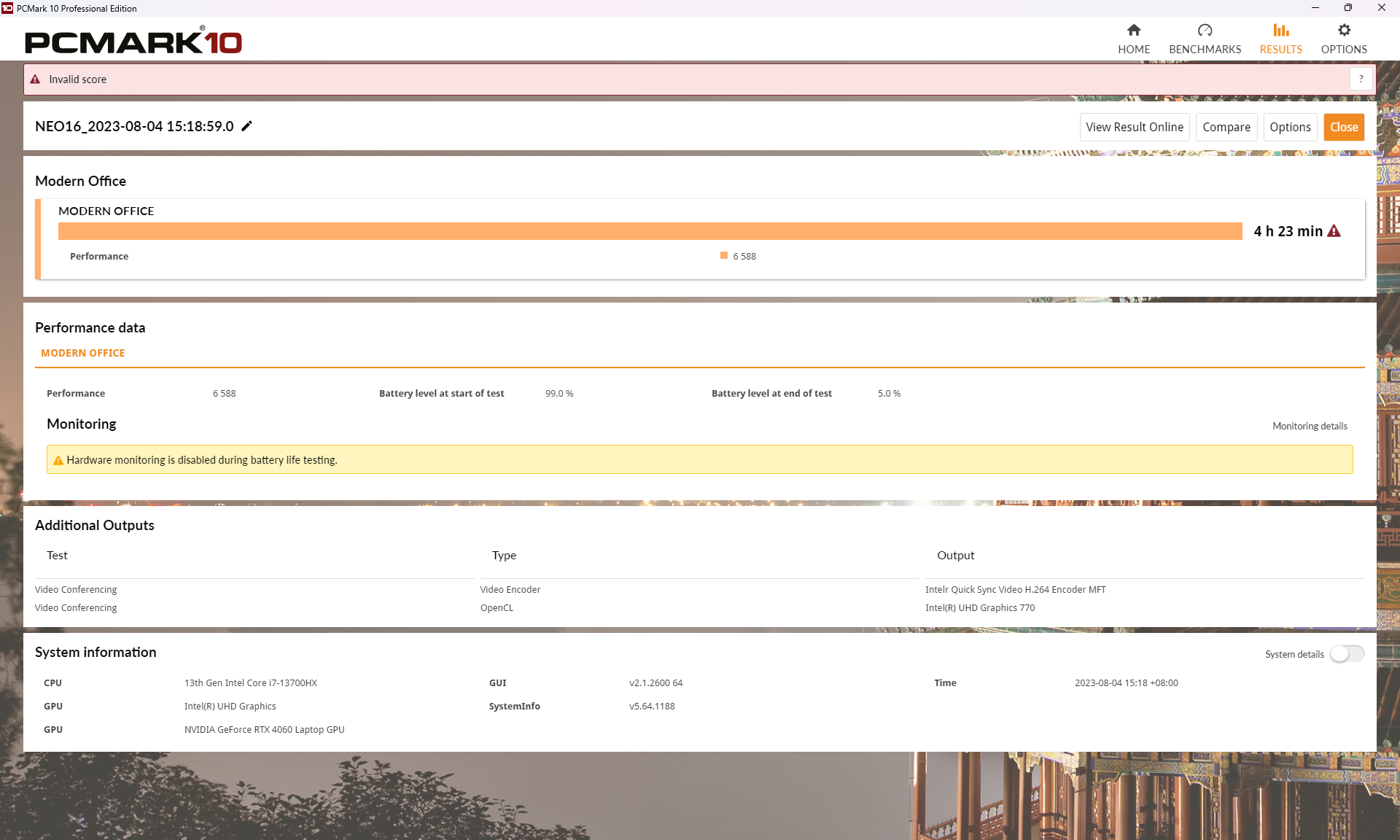The height and width of the screenshot is (840, 1400).
Task: Click the pencil icon to rename result
Action: click(x=247, y=126)
